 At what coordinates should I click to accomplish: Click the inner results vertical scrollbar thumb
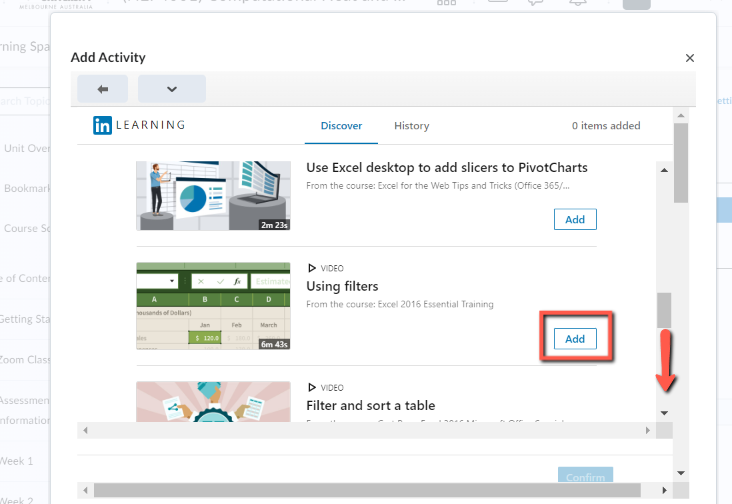pos(664,310)
